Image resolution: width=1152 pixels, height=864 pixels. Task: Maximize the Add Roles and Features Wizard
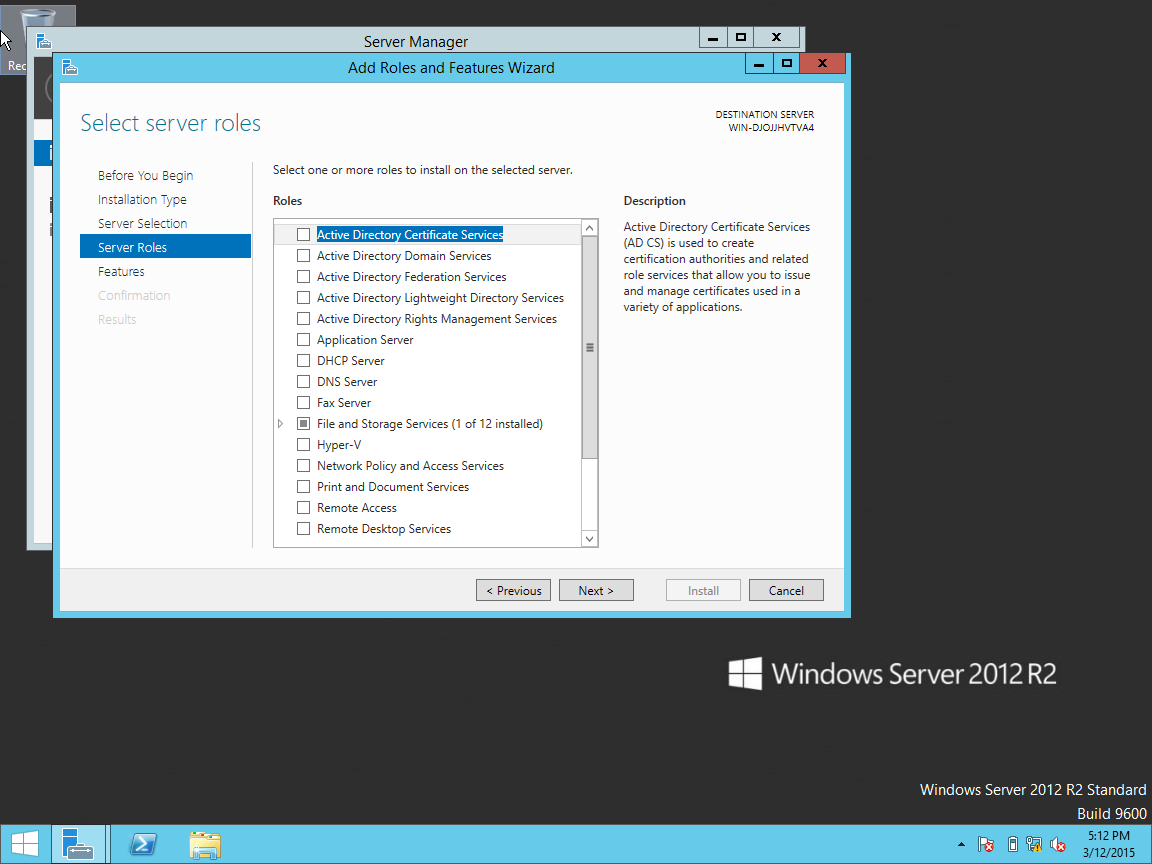coord(787,64)
